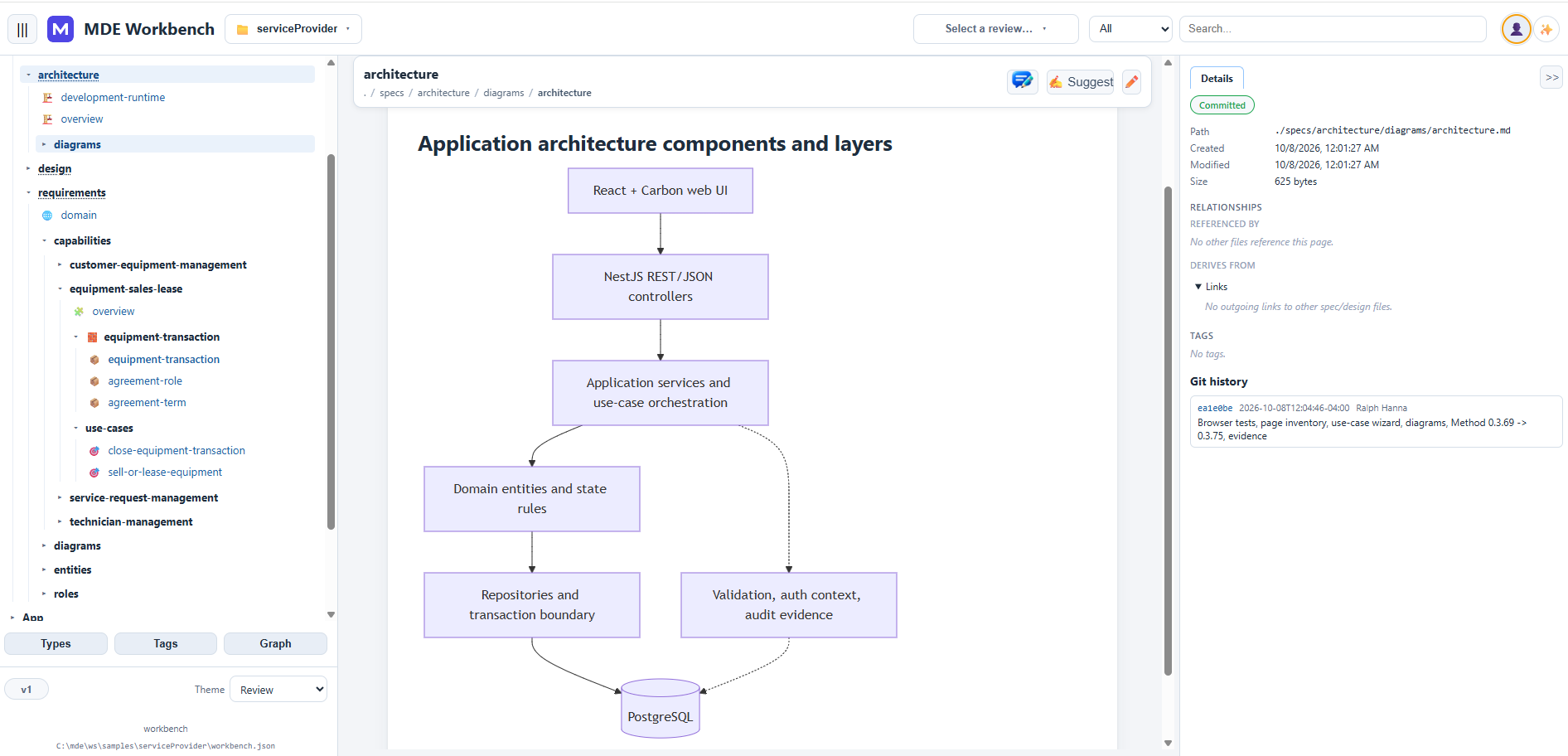The height and width of the screenshot is (756, 1568).
Task: Collapse the use-cases folder
Action: (75, 428)
